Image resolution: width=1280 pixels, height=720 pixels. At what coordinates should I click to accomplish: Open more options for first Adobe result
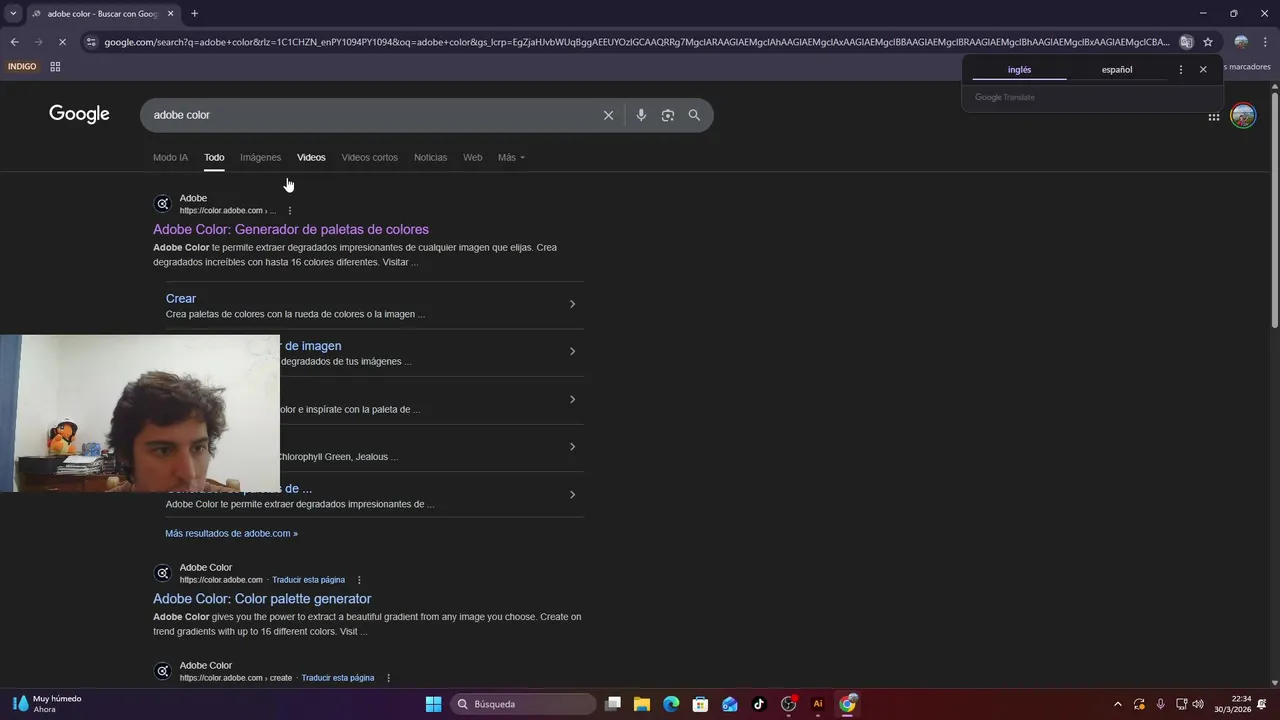pos(290,211)
